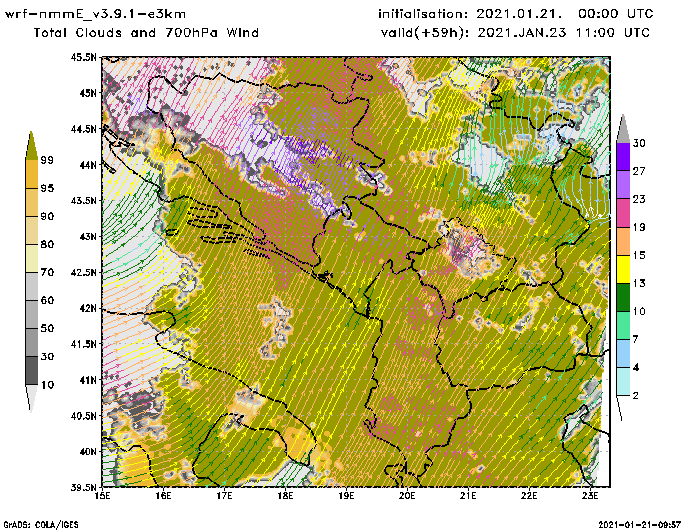Click the 45.5N latitude axis label

pyautogui.click(x=83, y=57)
